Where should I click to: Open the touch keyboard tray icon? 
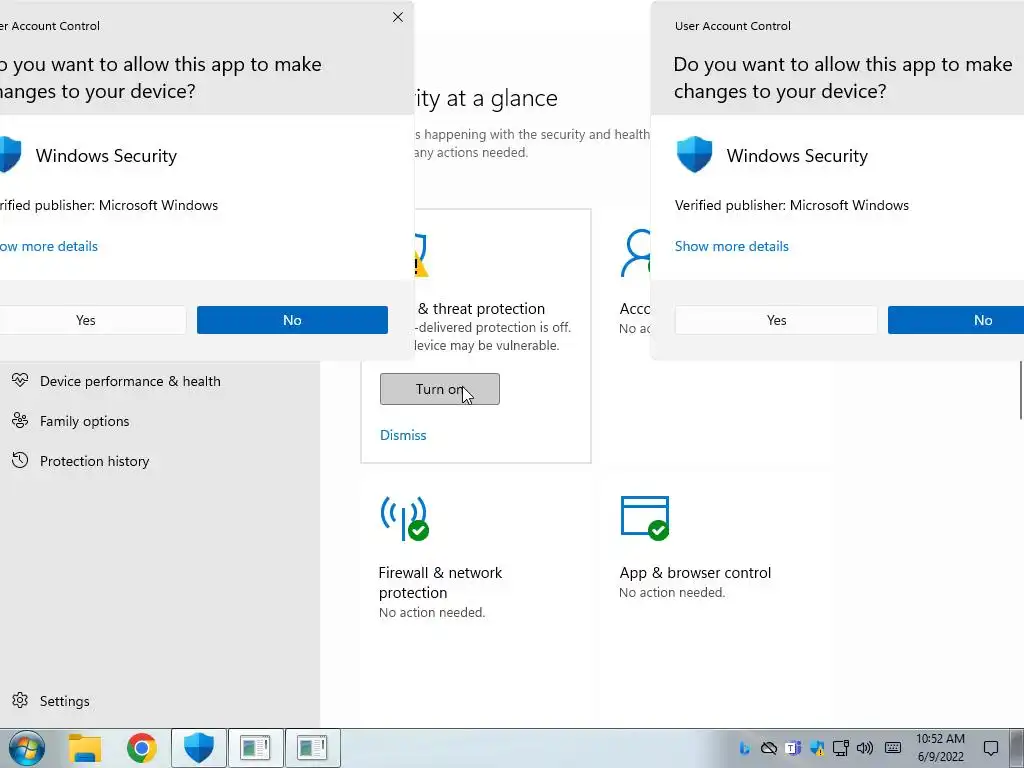point(893,748)
